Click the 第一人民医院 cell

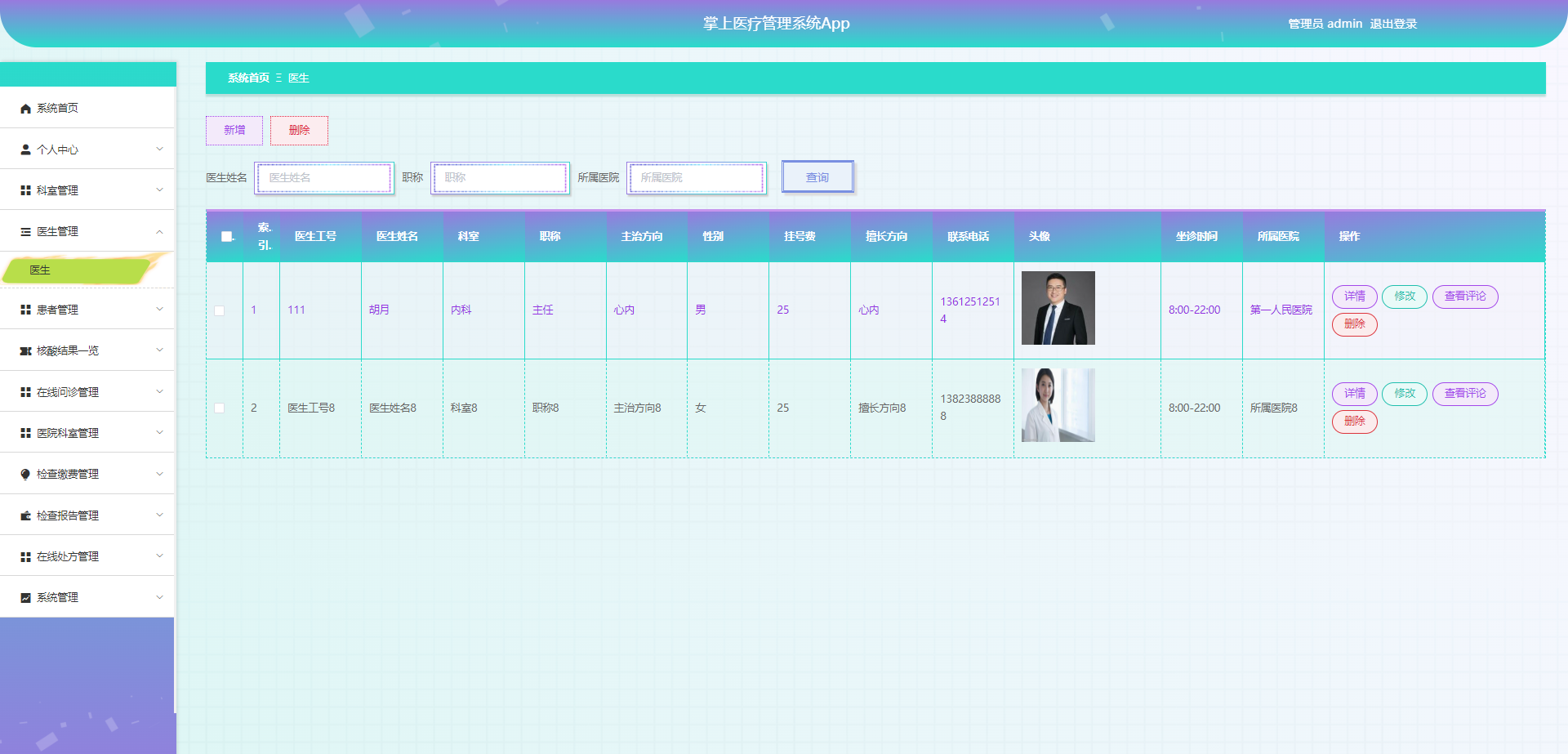click(1281, 310)
